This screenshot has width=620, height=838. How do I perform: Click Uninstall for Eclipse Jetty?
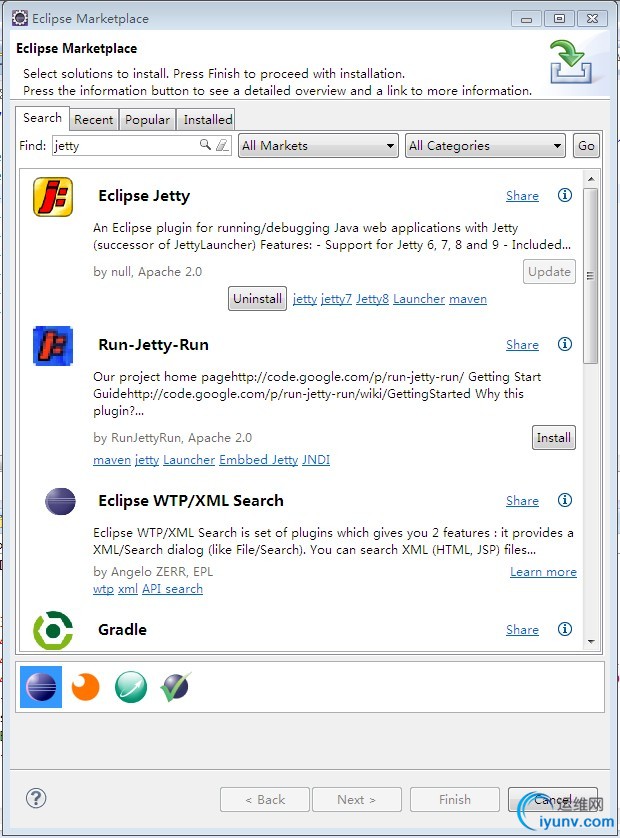pos(257,298)
